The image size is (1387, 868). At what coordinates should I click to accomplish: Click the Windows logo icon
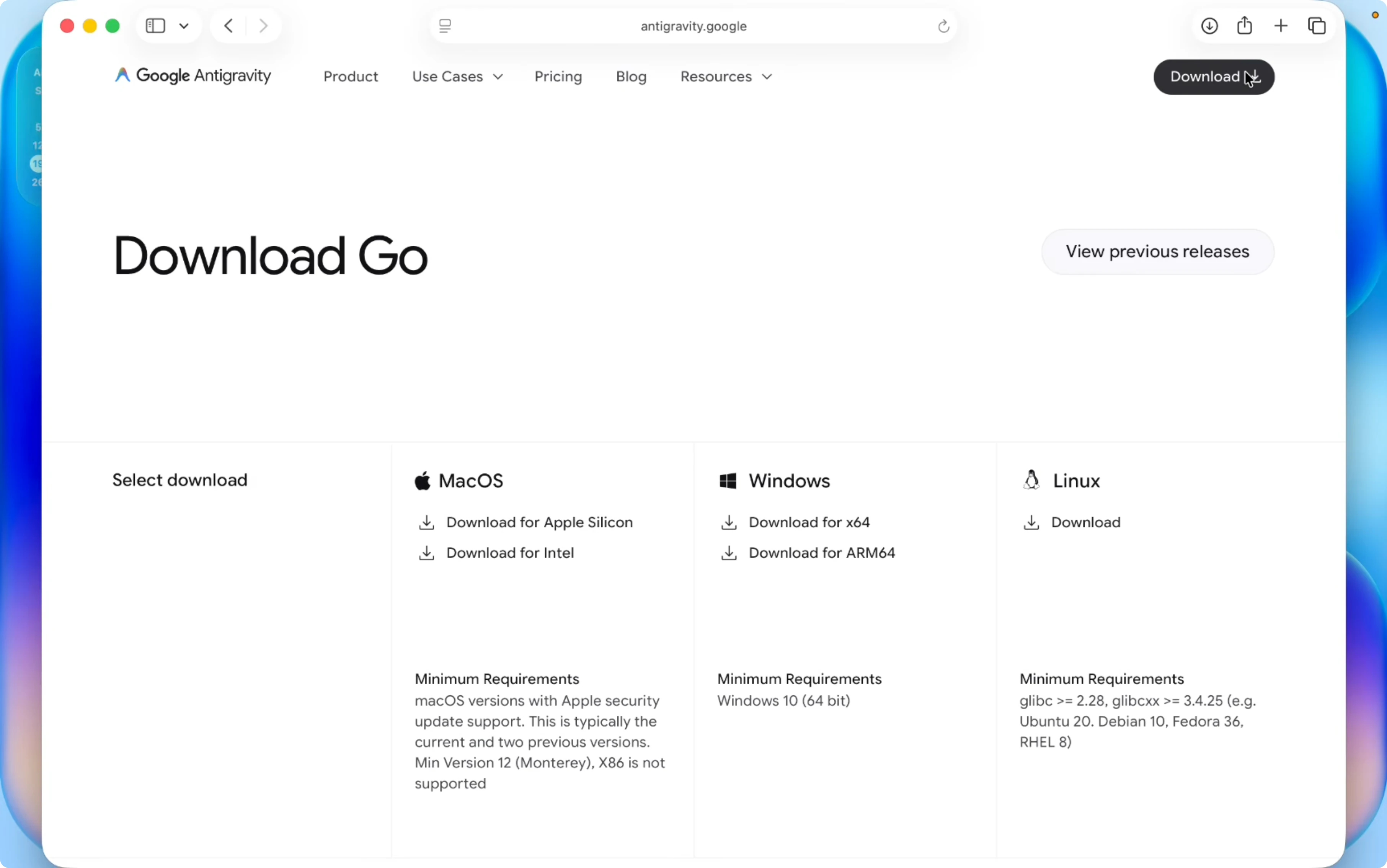coord(728,481)
